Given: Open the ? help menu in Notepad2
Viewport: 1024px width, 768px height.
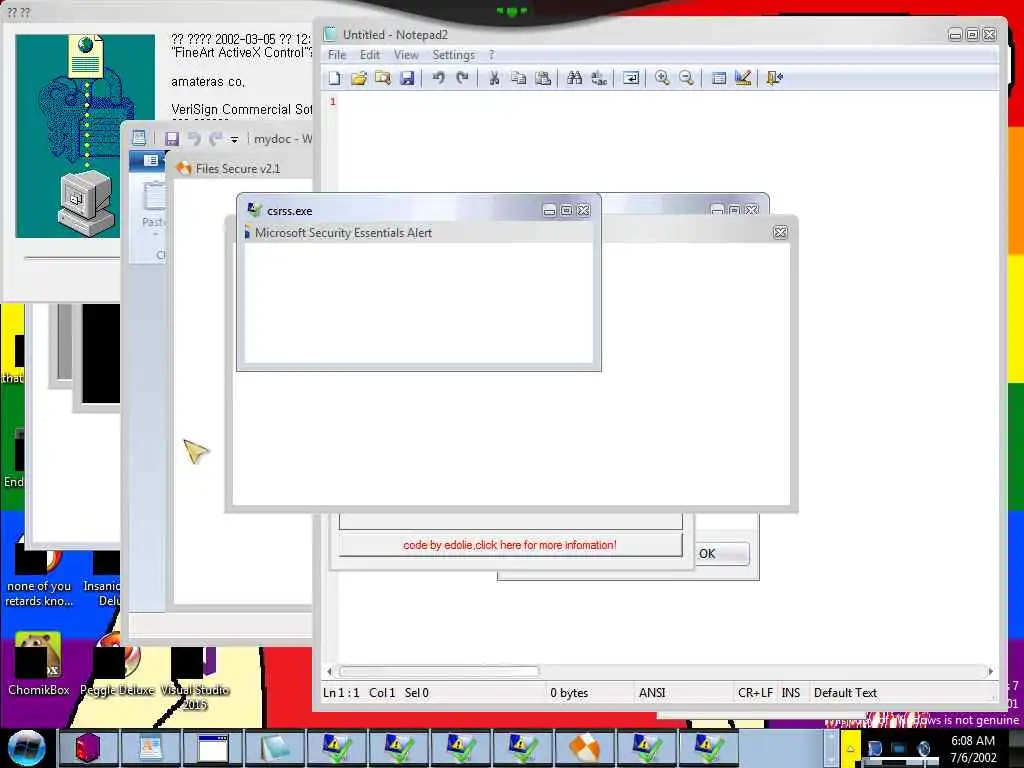Looking at the screenshot, I should click(x=492, y=55).
